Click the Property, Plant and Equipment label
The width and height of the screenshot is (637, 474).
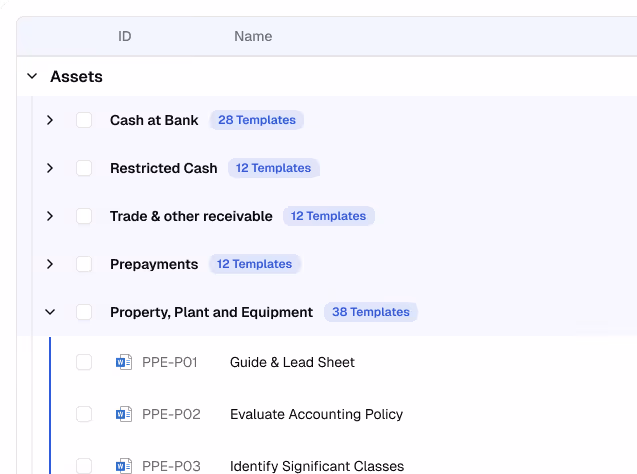coord(211,312)
